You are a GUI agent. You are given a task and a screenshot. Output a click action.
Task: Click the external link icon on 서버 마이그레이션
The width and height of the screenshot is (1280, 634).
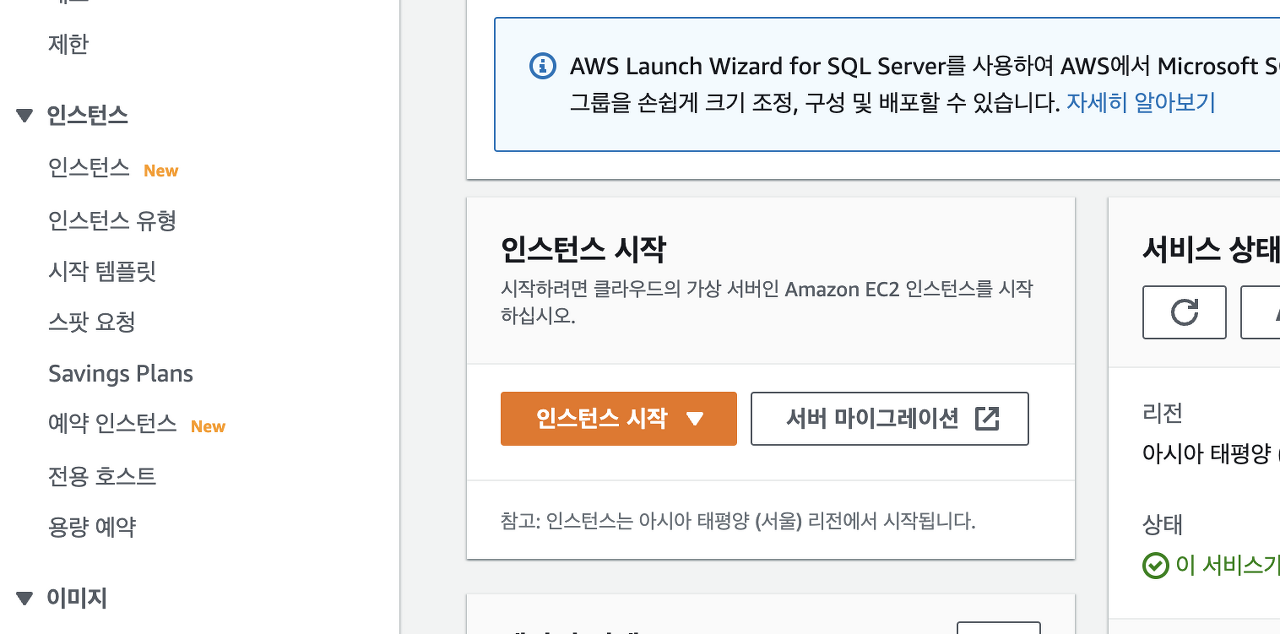987,418
